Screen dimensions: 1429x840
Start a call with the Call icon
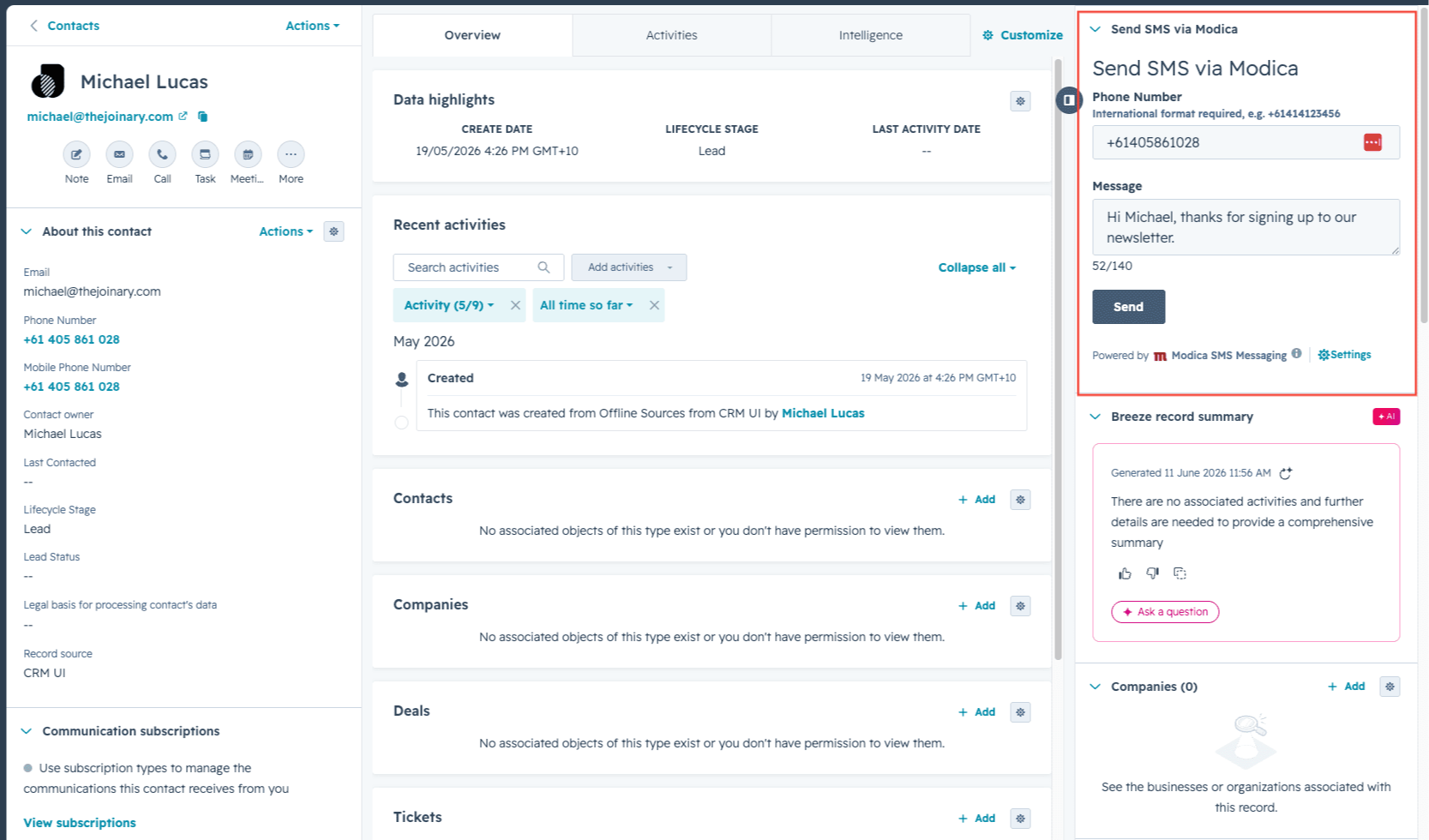[x=162, y=154]
